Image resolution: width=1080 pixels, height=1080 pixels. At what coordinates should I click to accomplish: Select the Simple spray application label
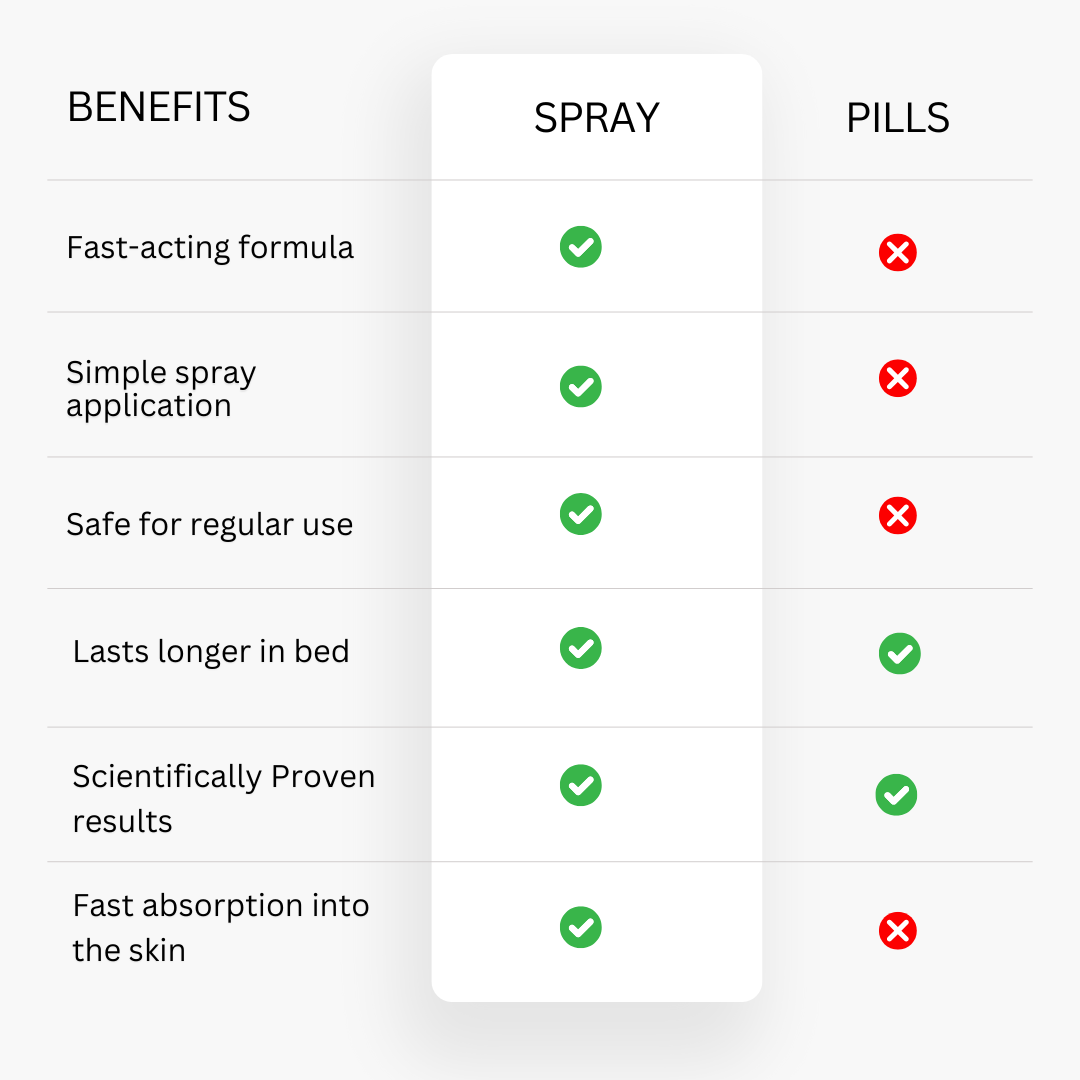point(161,389)
